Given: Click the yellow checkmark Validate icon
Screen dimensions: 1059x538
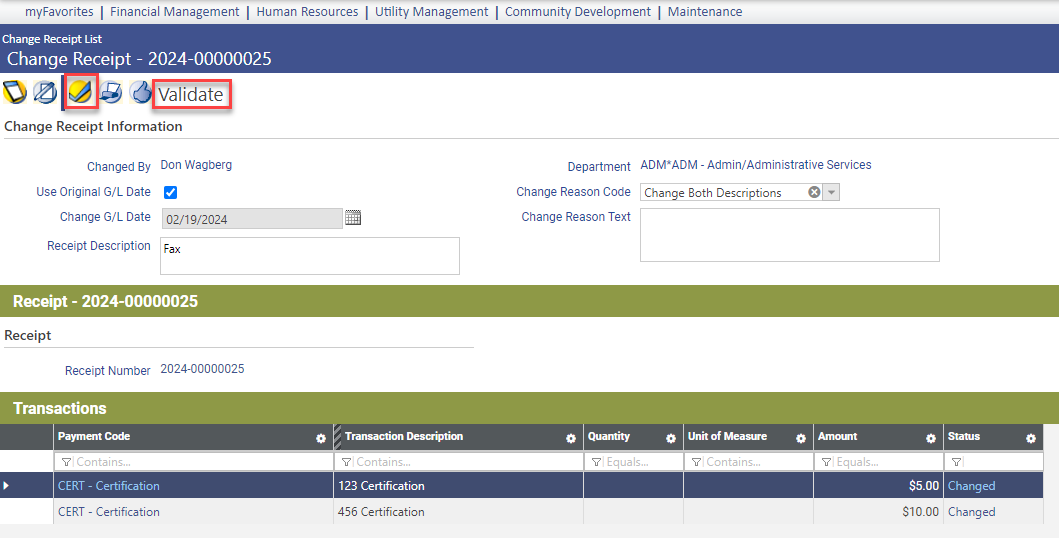Looking at the screenshot, I should [80, 92].
